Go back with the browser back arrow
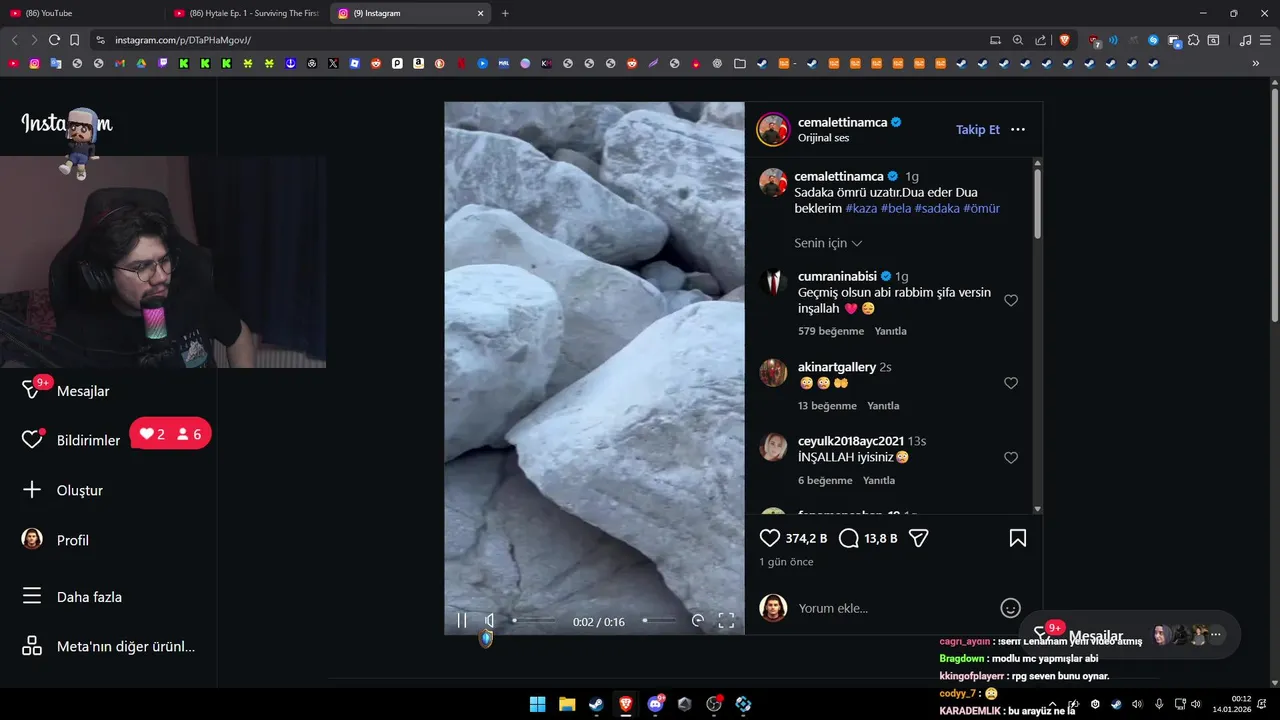The image size is (1280, 720). 14,40
